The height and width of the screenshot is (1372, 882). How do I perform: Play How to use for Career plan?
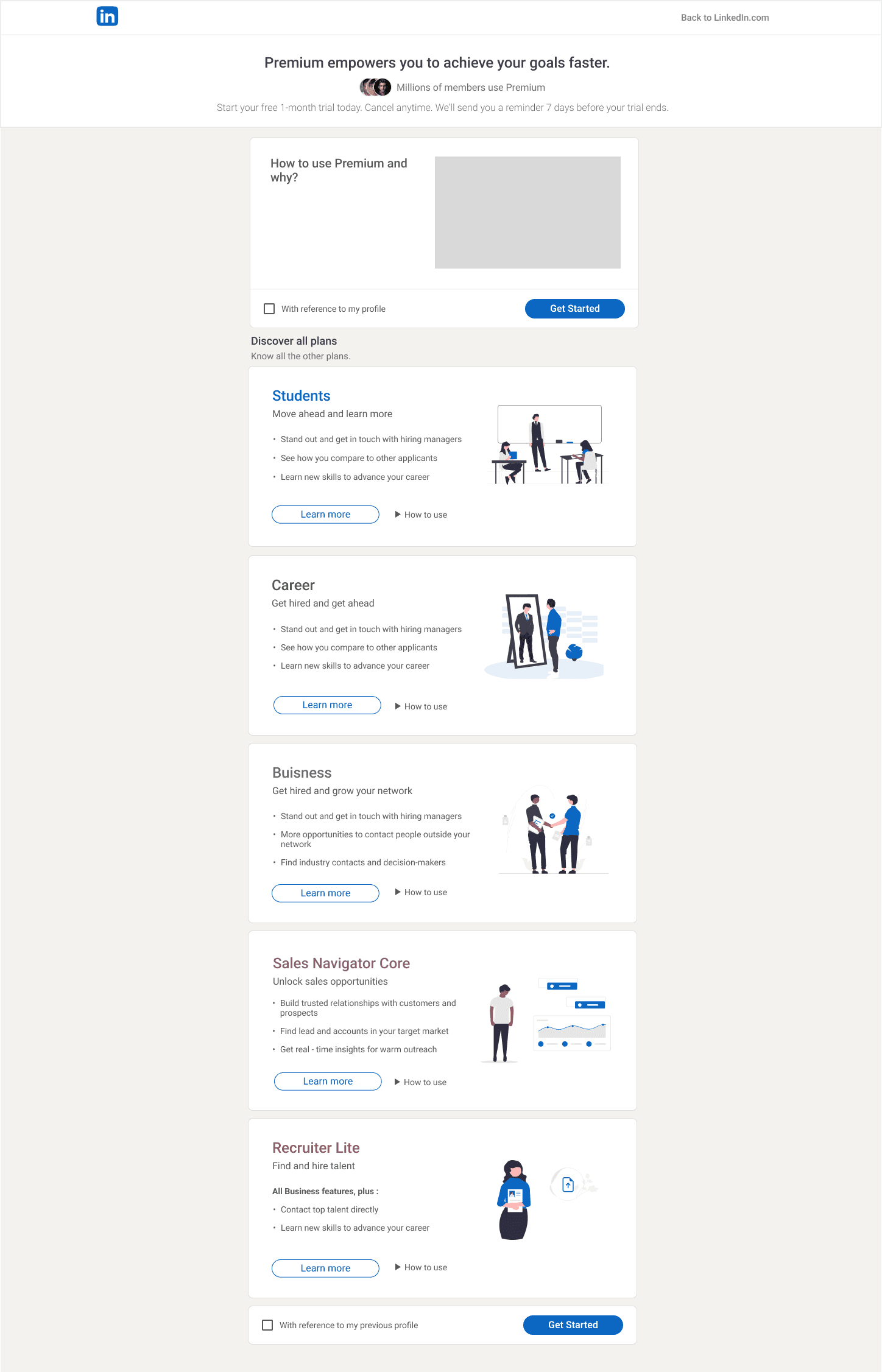point(421,706)
